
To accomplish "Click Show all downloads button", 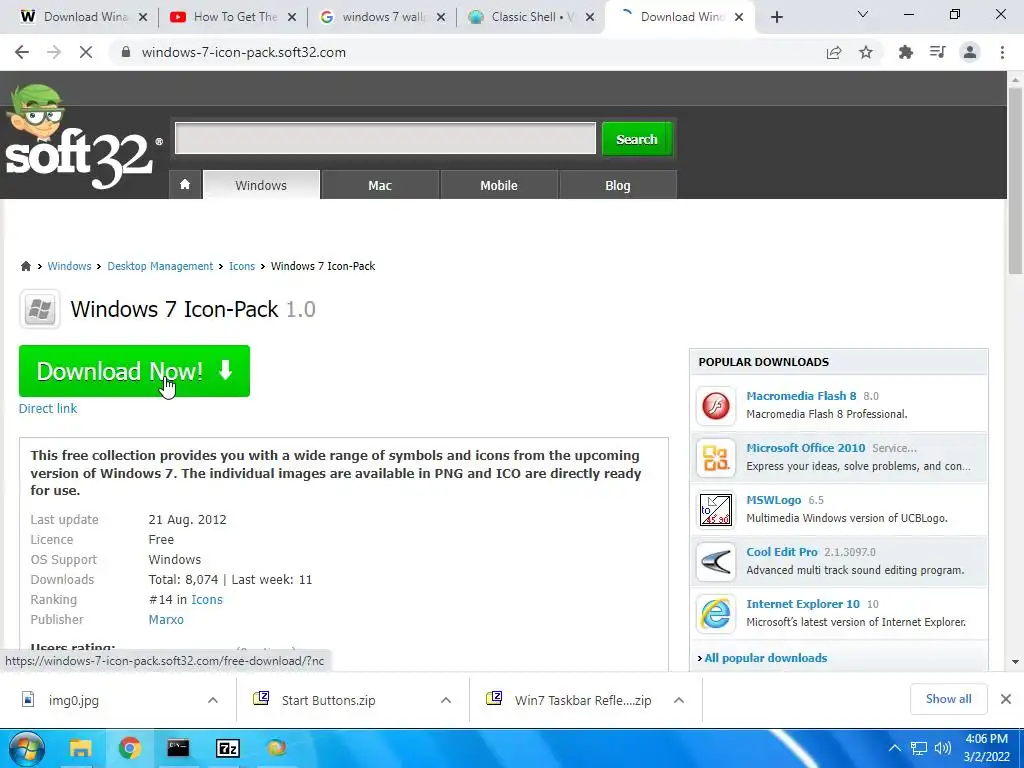I will [x=948, y=699].
